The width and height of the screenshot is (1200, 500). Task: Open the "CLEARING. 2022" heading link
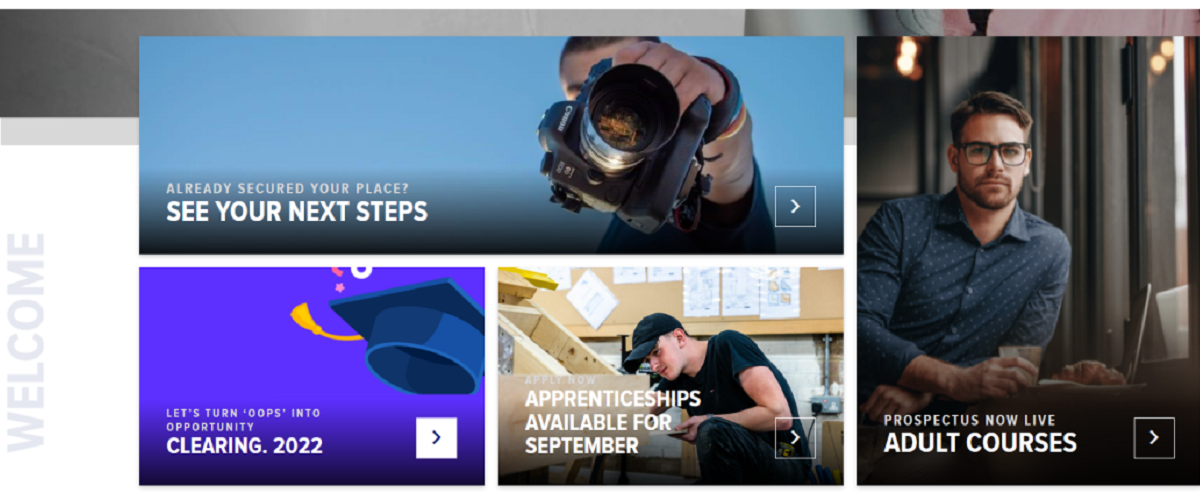pos(245,445)
